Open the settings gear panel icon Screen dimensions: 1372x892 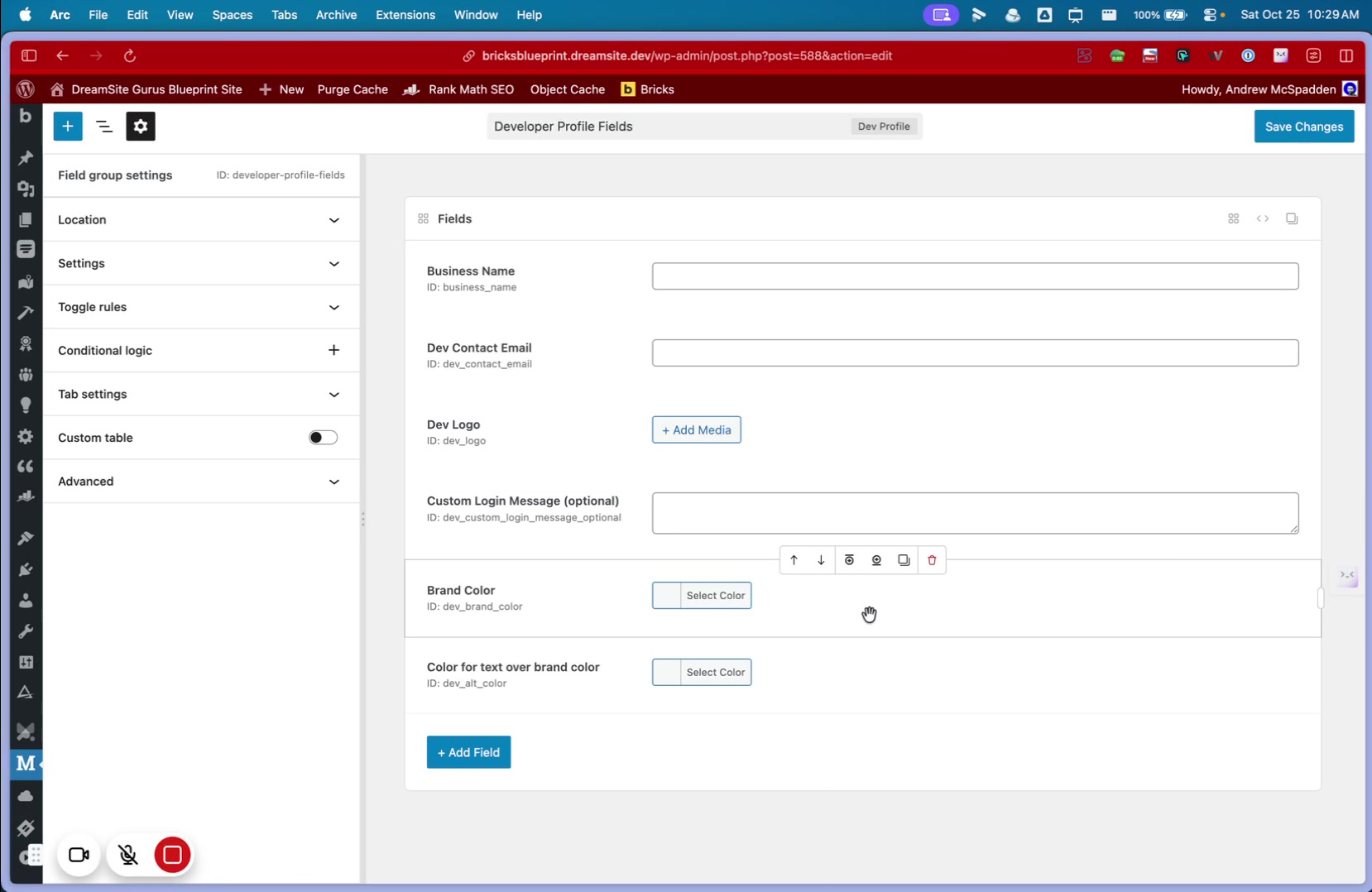[141, 127]
